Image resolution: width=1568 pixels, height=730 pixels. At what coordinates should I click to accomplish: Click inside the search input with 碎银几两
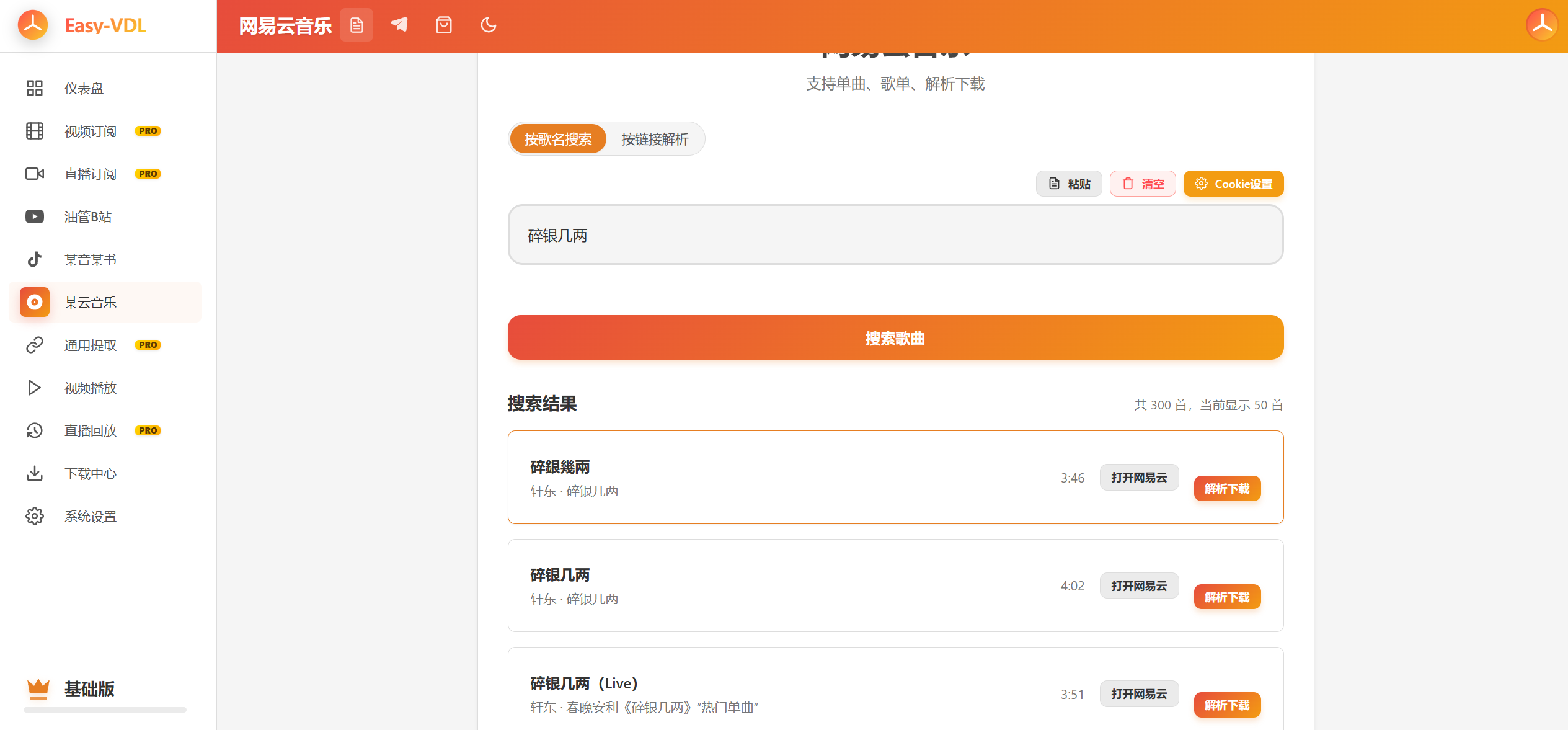(x=895, y=235)
